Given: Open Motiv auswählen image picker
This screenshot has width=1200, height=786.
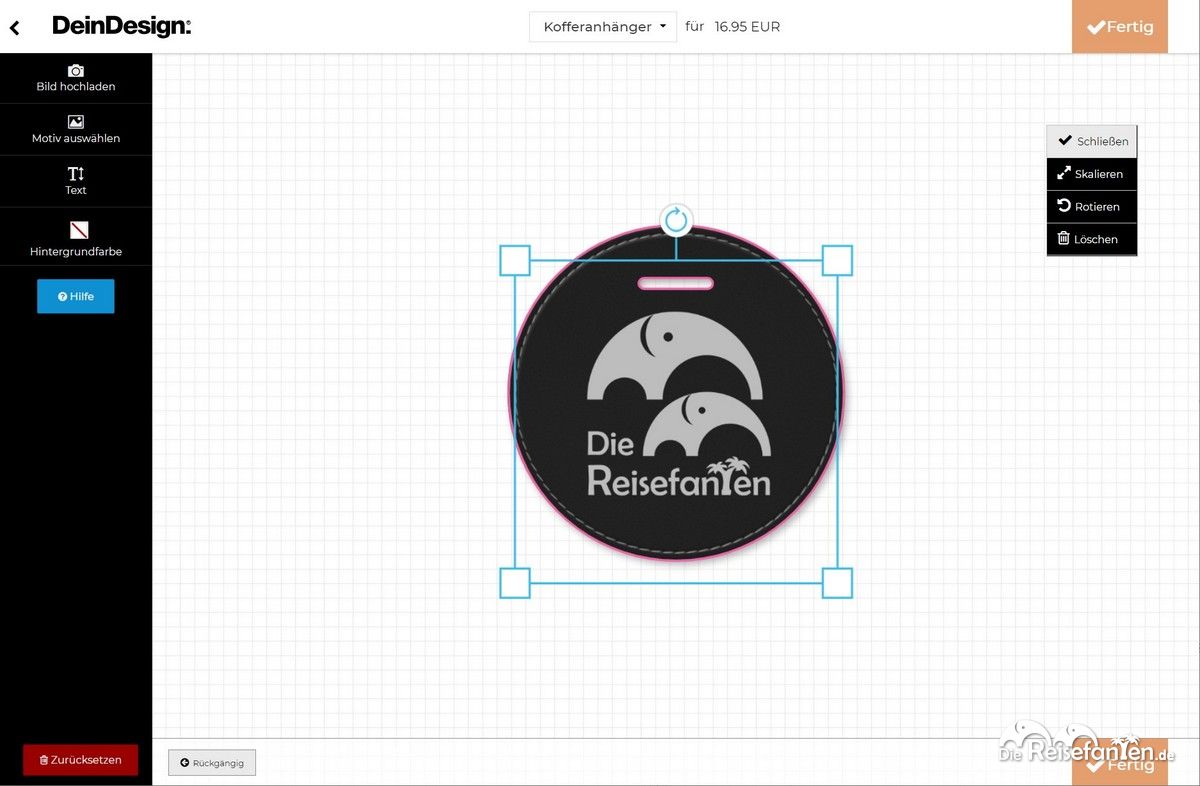Looking at the screenshot, I should point(76,129).
